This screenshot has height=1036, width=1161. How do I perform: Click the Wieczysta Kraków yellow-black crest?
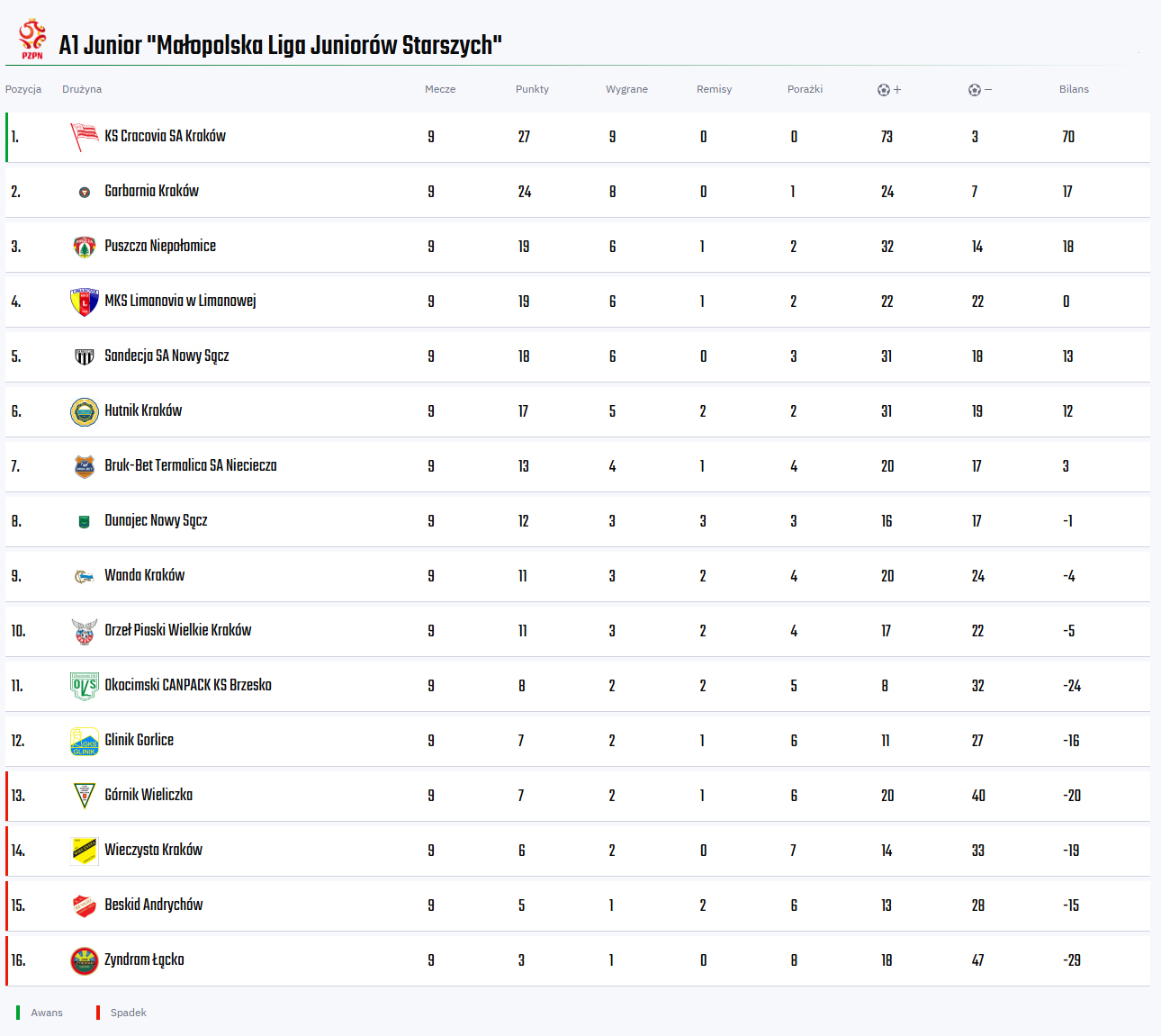[x=85, y=851]
